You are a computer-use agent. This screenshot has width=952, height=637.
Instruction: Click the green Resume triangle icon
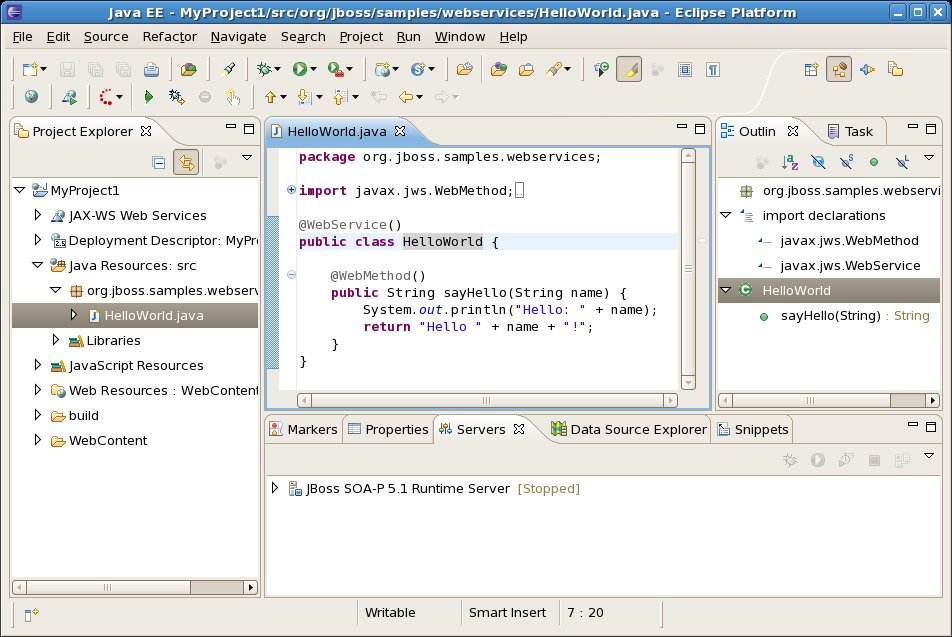[x=148, y=97]
